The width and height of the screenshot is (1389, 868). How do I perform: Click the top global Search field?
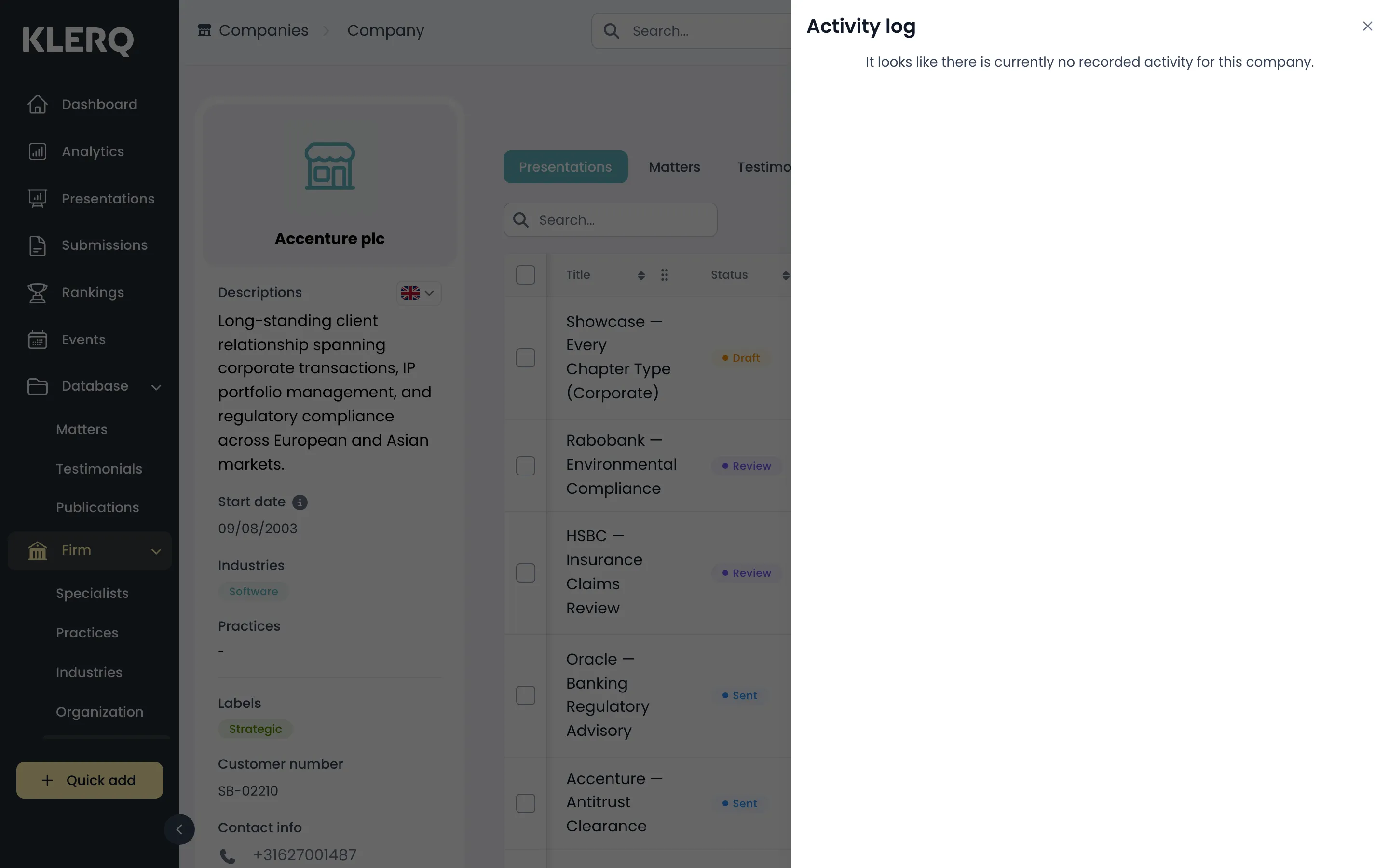(691, 31)
